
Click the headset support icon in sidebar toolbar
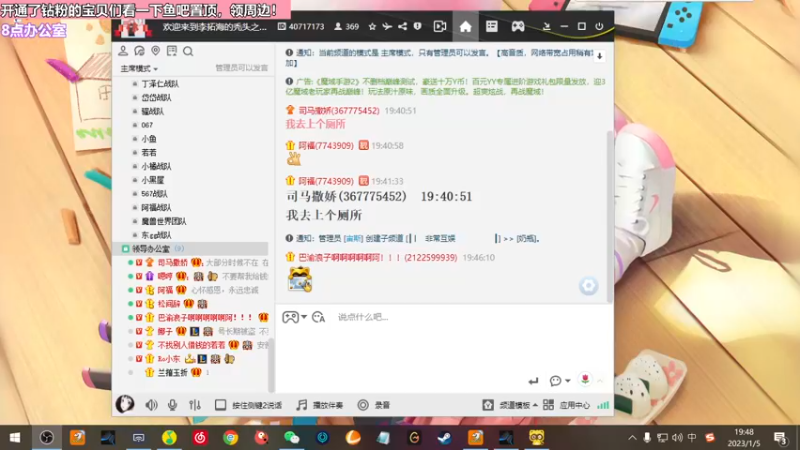tap(139, 51)
